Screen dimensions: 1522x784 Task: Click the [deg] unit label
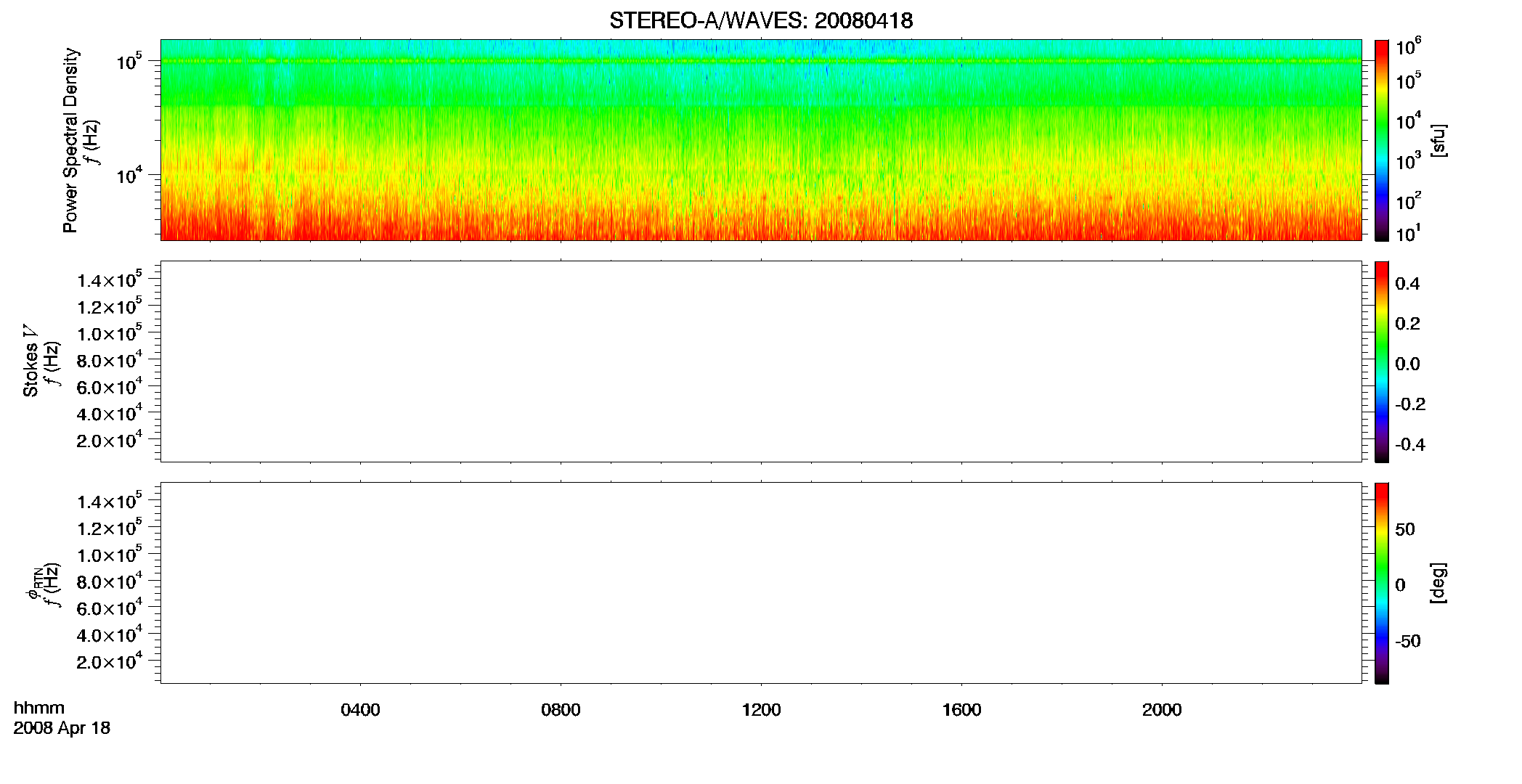(1438, 583)
